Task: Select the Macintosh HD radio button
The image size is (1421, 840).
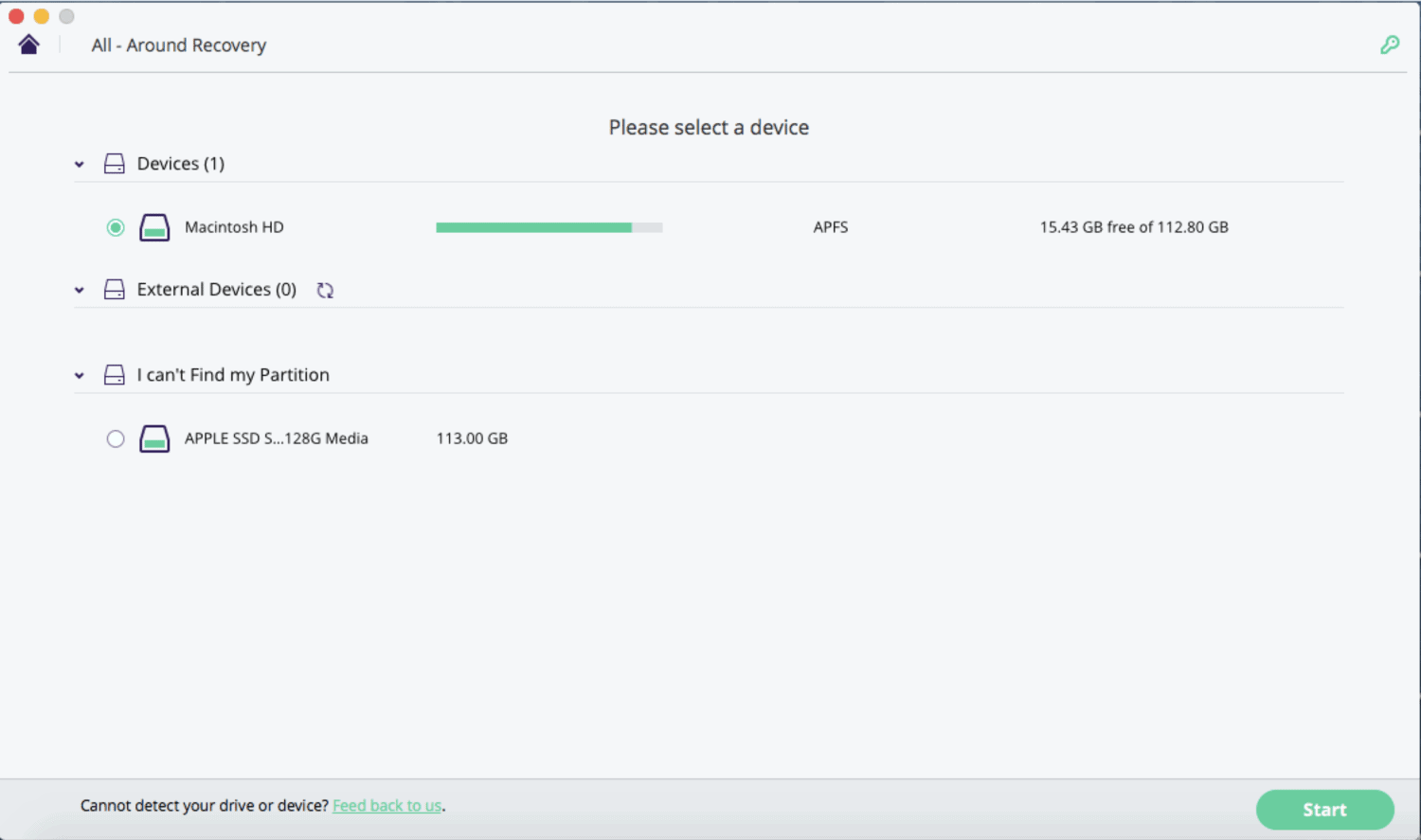Action: [x=116, y=227]
